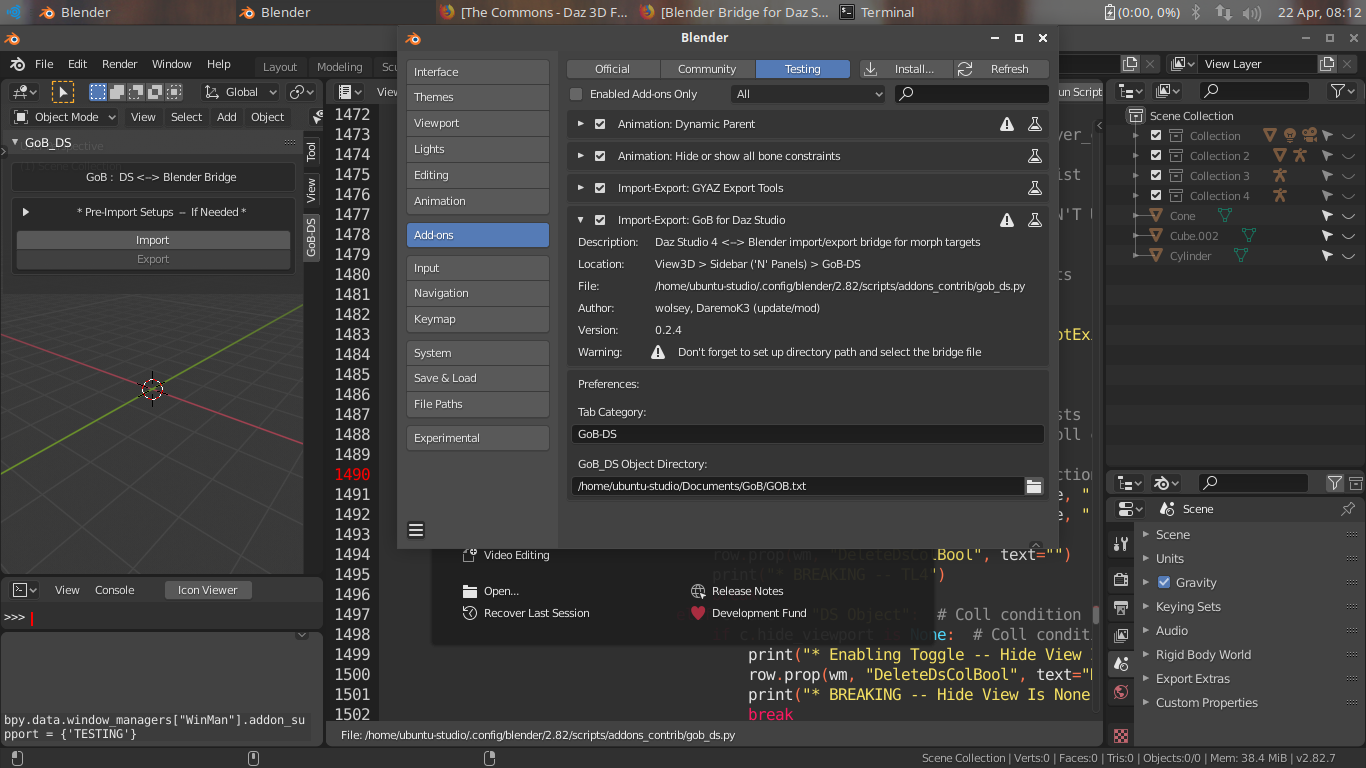Open the Texture properties checker icon
The width and height of the screenshot is (1366, 768).
point(1120,736)
